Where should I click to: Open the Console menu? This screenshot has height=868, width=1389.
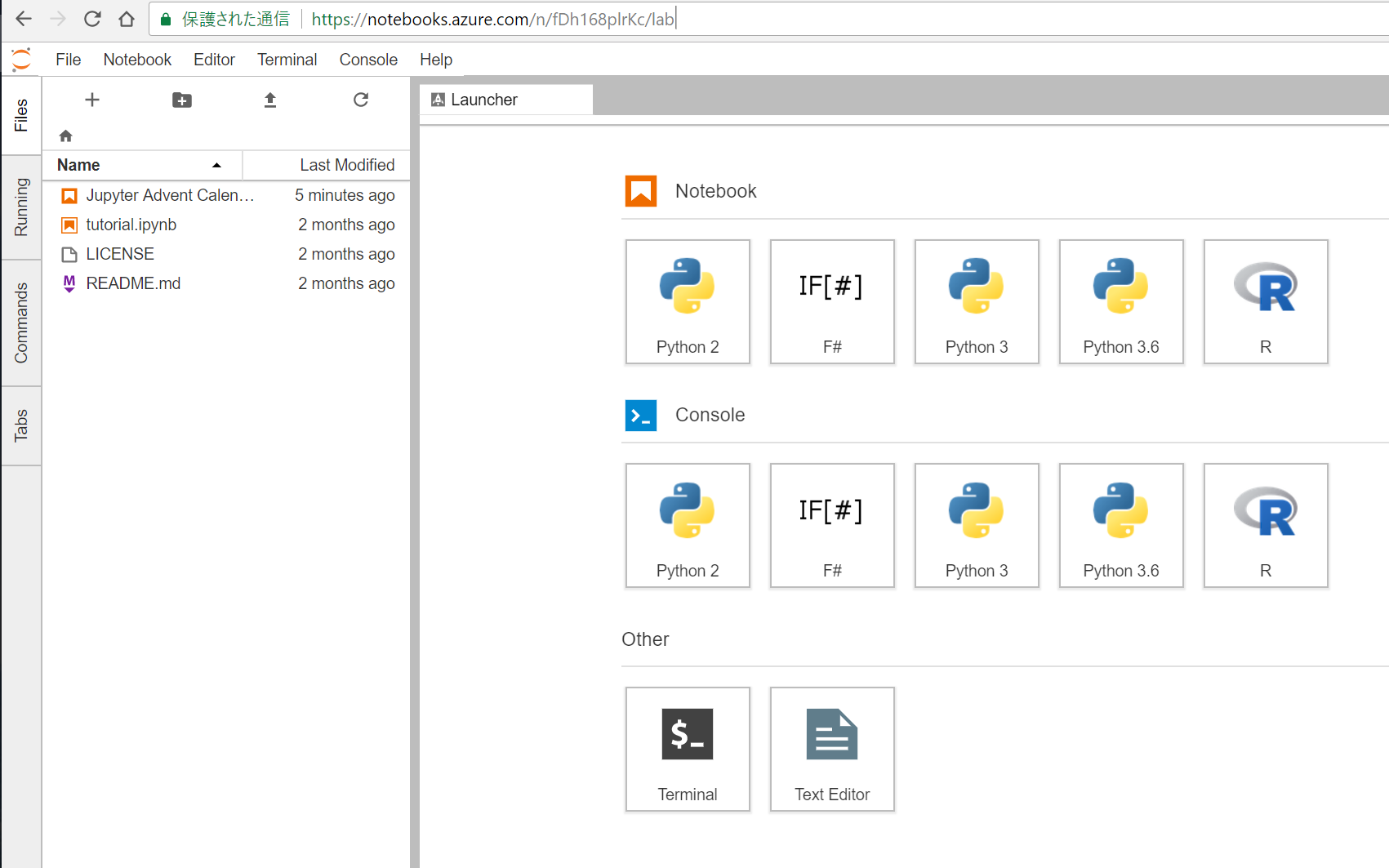point(368,59)
